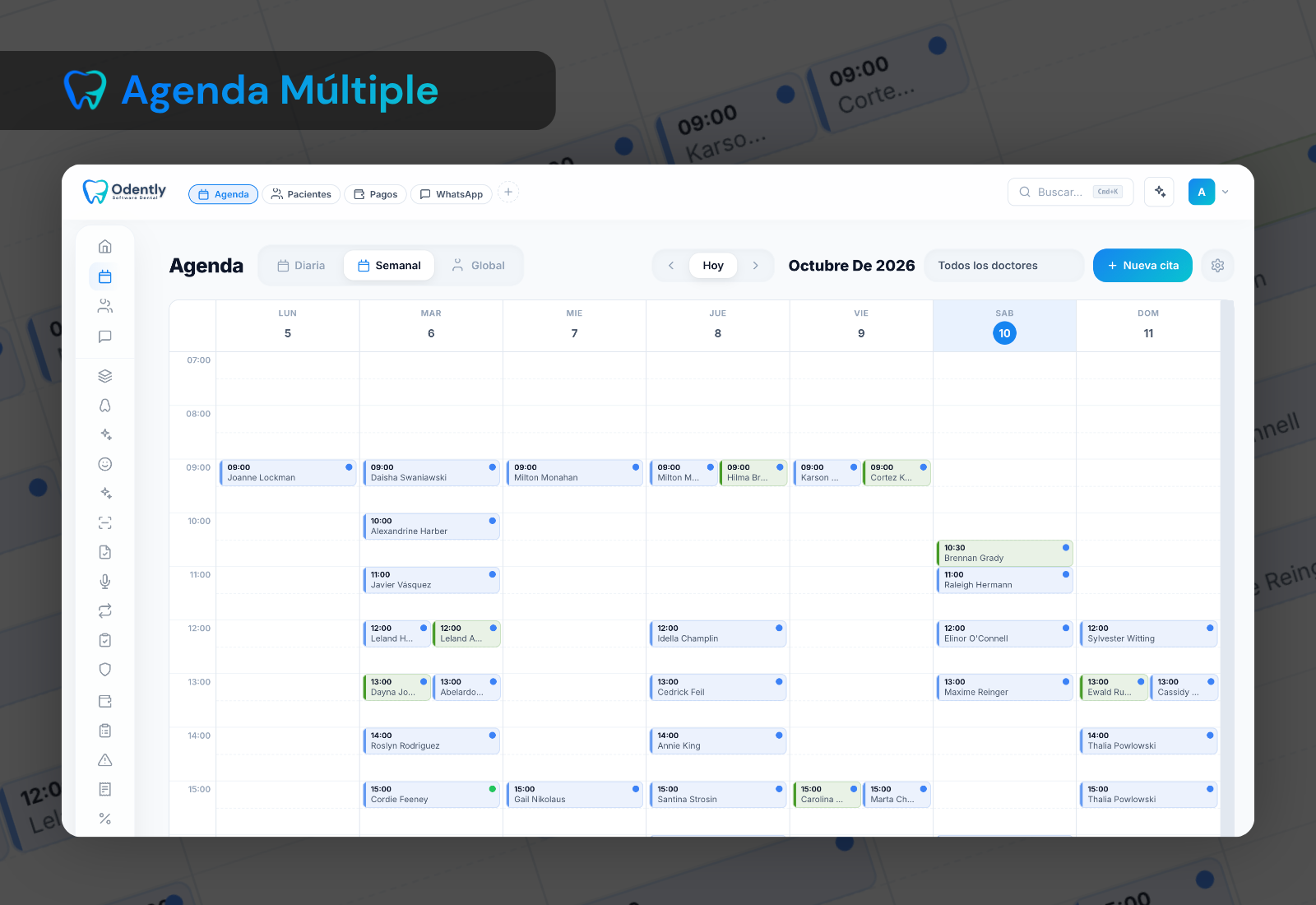Open the chat bubble sidebar icon

click(105, 336)
